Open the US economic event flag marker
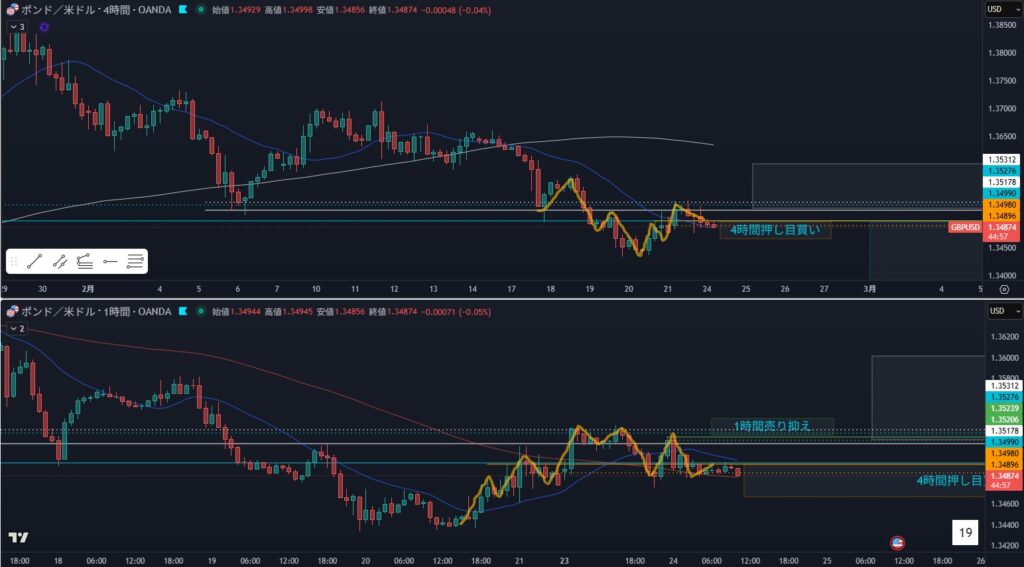This screenshot has width=1024, height=567. (897, 542)
